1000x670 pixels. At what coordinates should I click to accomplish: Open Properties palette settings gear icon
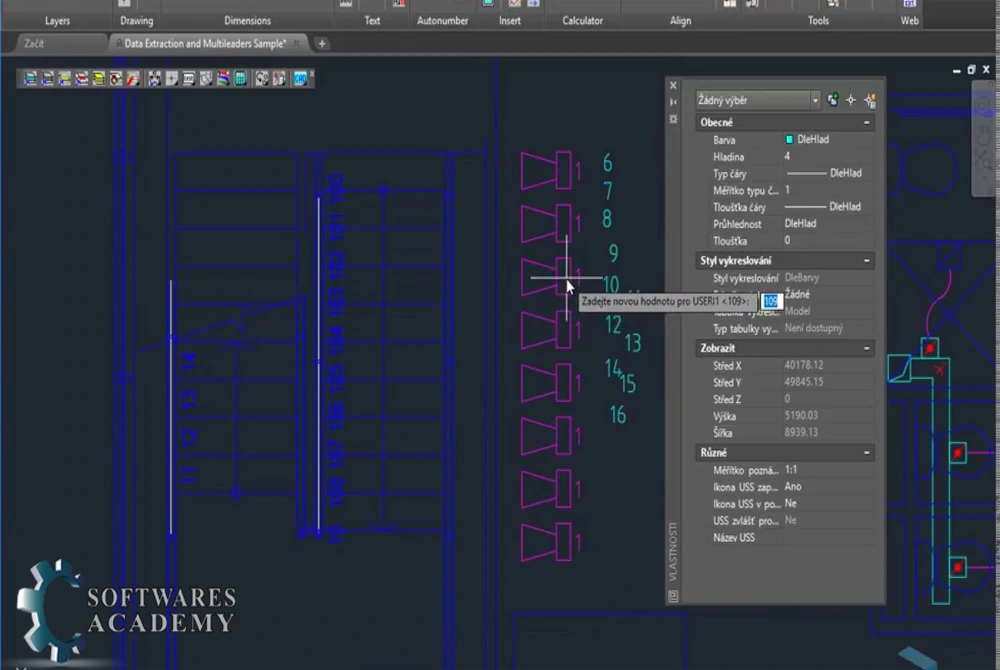pos(673,119)
